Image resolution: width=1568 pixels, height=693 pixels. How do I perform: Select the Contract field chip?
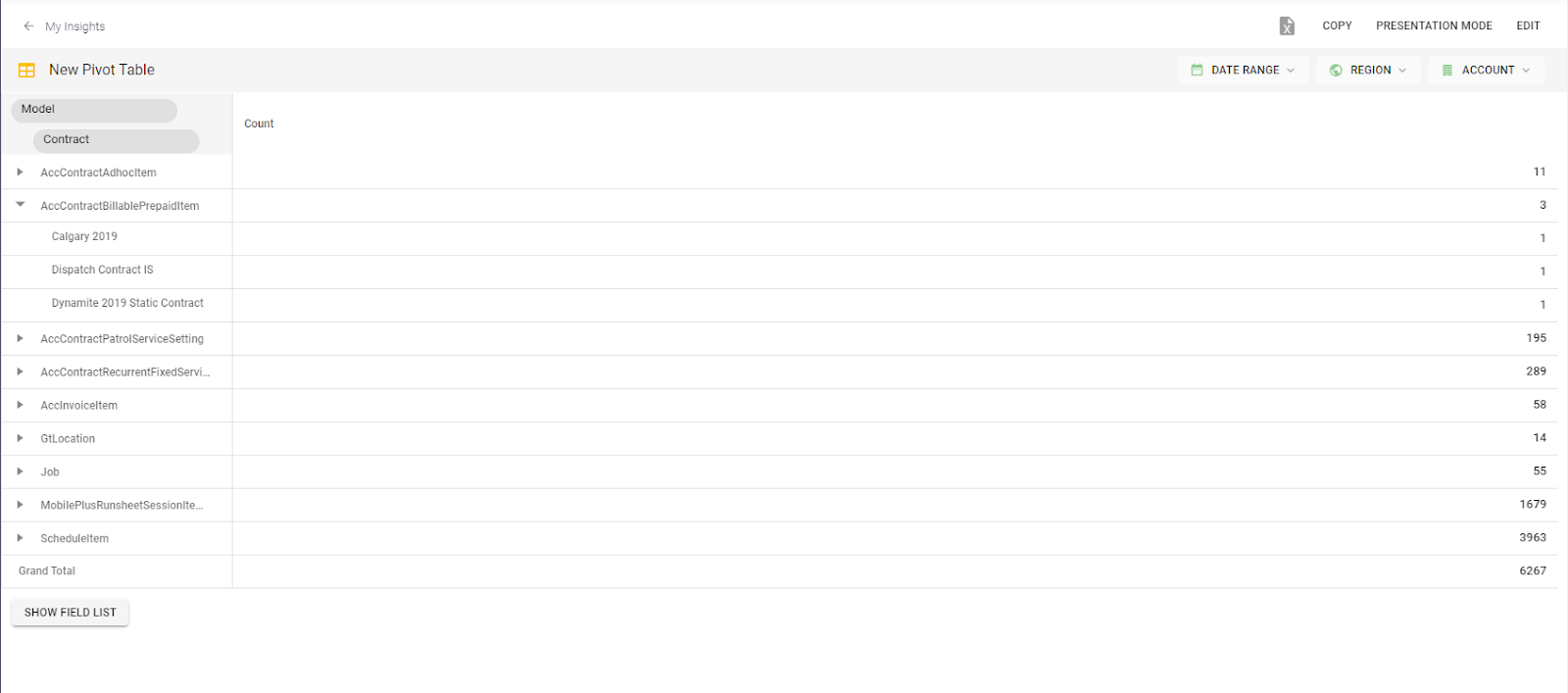click(115, 139)
